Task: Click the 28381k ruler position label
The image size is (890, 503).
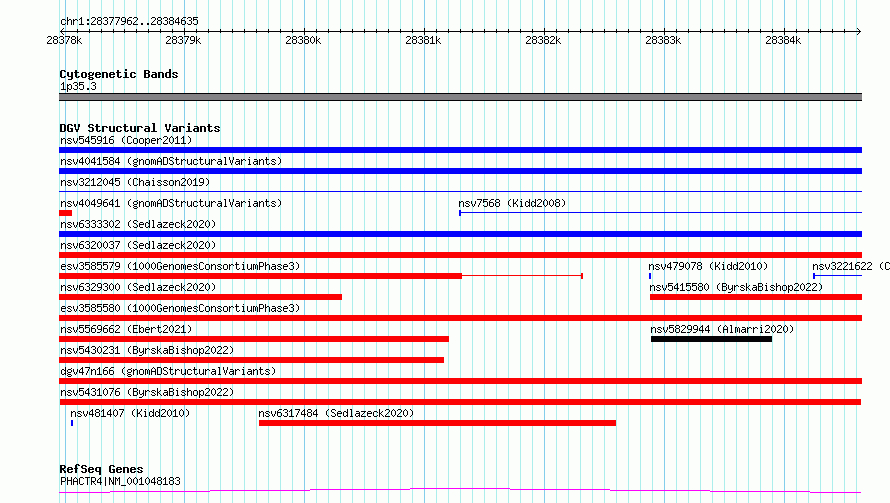Action: (x=423, y=40)
